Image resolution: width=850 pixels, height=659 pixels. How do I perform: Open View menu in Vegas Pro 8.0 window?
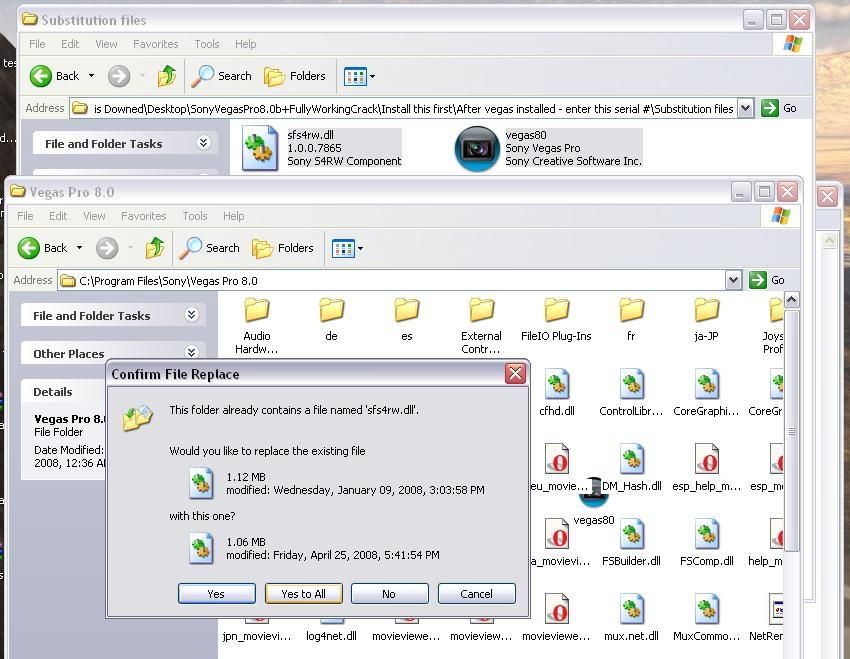click(94, 216)
